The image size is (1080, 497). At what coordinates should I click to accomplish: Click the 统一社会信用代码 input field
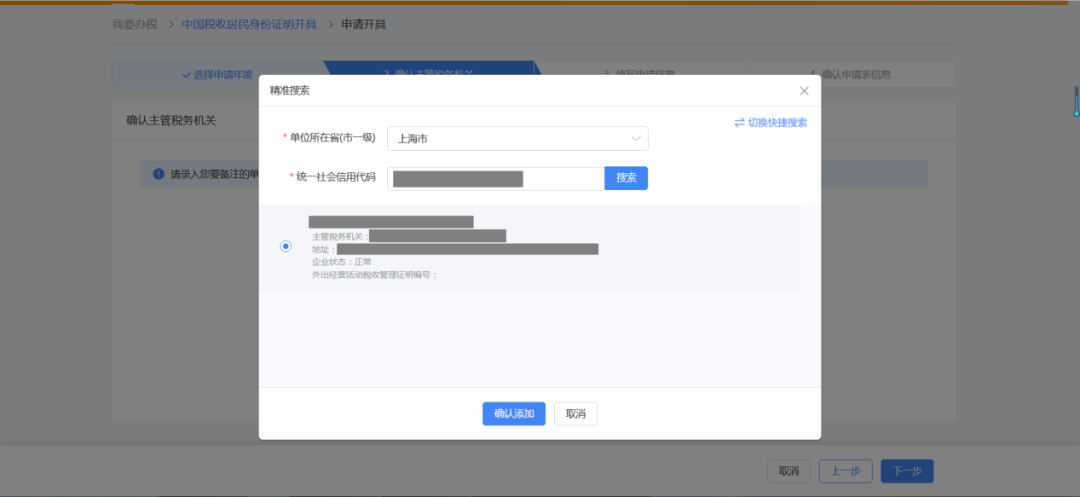pos(495,178)
